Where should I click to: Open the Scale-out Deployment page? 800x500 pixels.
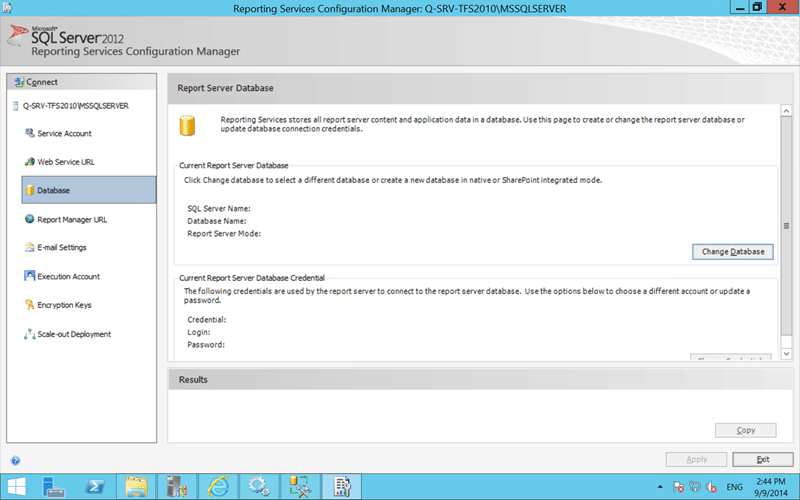coord(74,334)
